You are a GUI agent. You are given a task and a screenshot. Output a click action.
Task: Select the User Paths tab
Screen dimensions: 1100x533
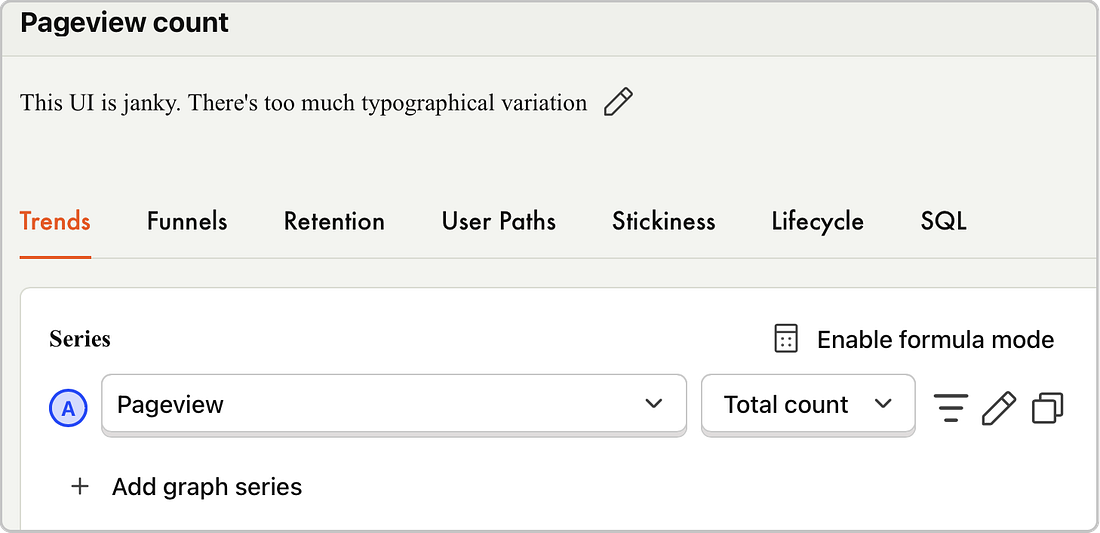click(x=499, y=222)
